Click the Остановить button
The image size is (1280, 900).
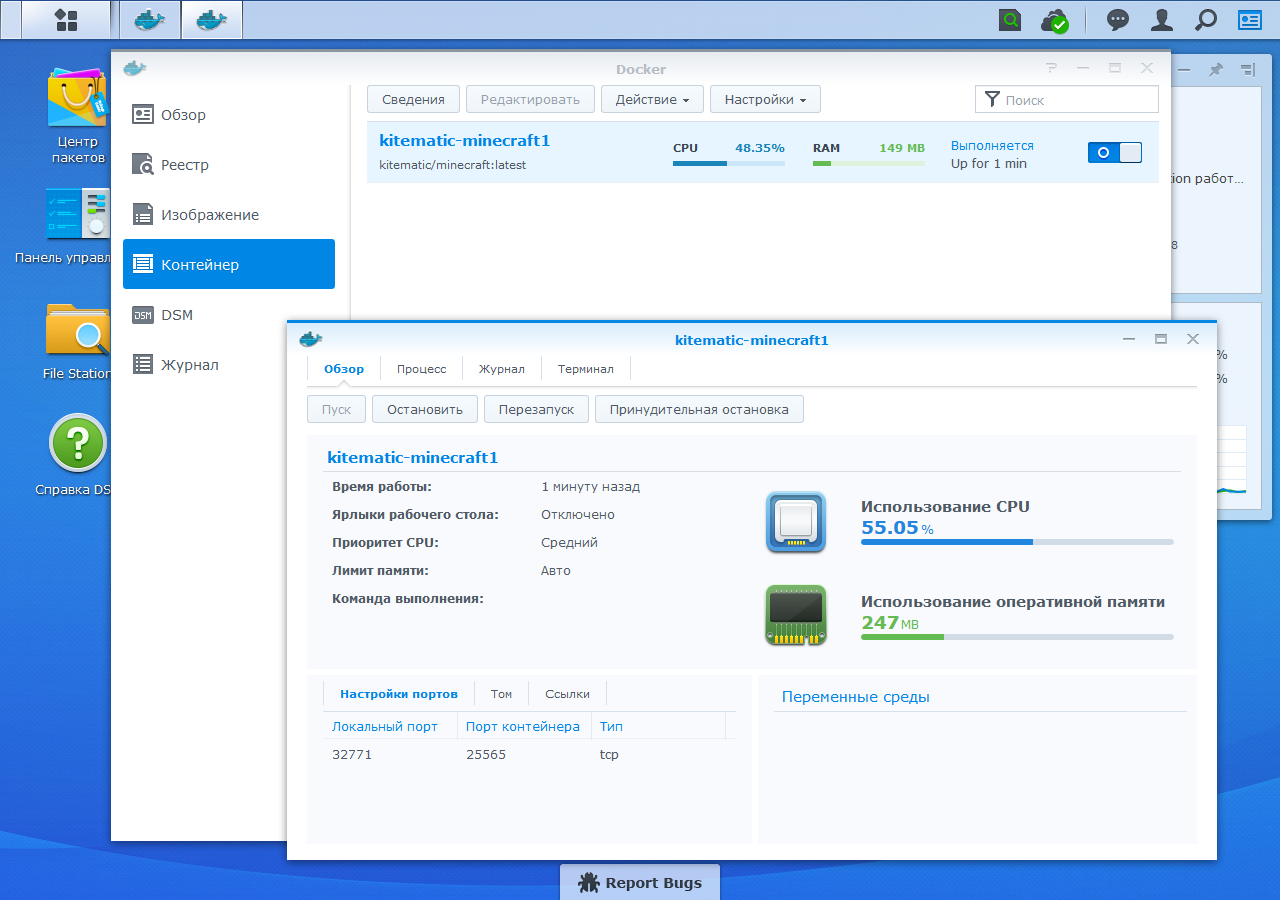425,409
